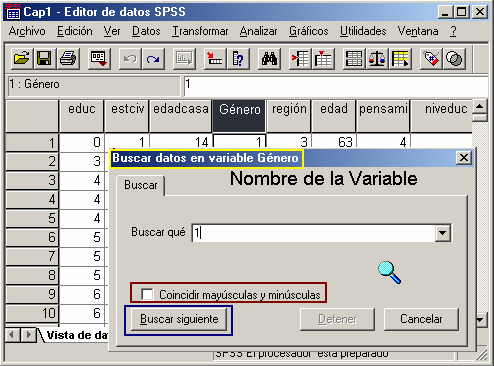The width and height of the screenshot is (494, 366).
Task: Select the edad column header
Action: [x=334, y=115]
